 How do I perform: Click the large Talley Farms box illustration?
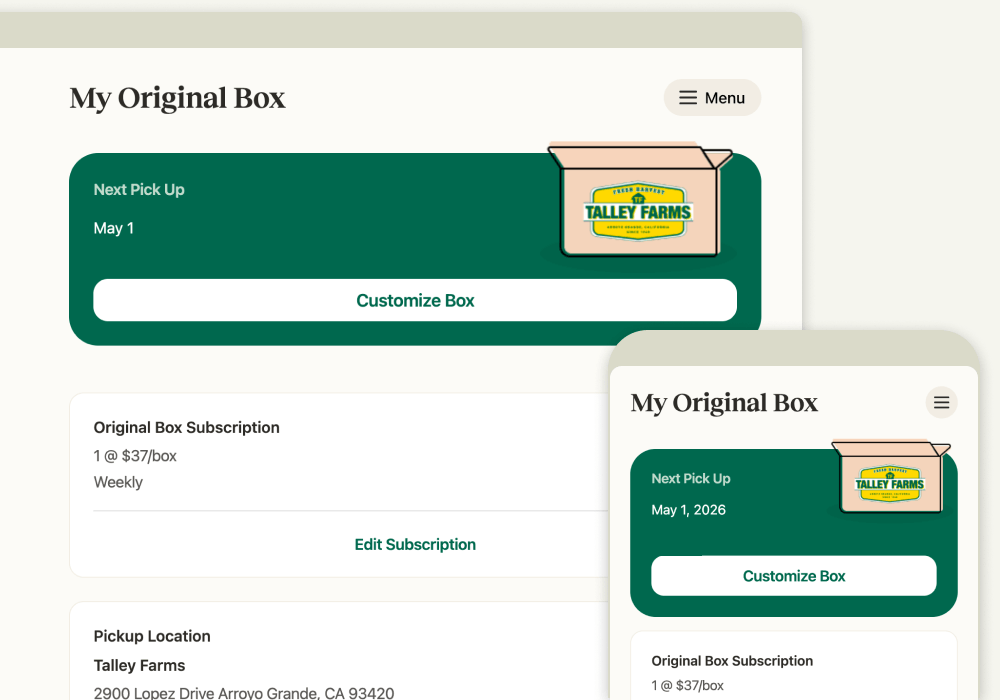pos(640,200)
